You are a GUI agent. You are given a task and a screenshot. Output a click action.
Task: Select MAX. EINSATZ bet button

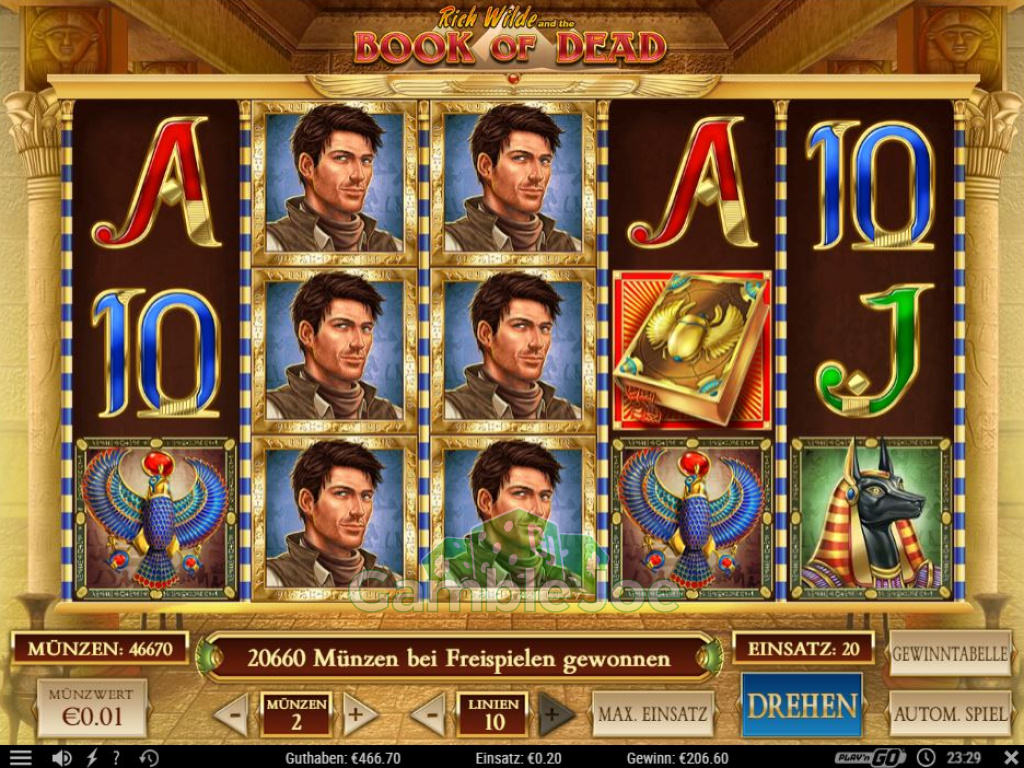pos(653,714)
